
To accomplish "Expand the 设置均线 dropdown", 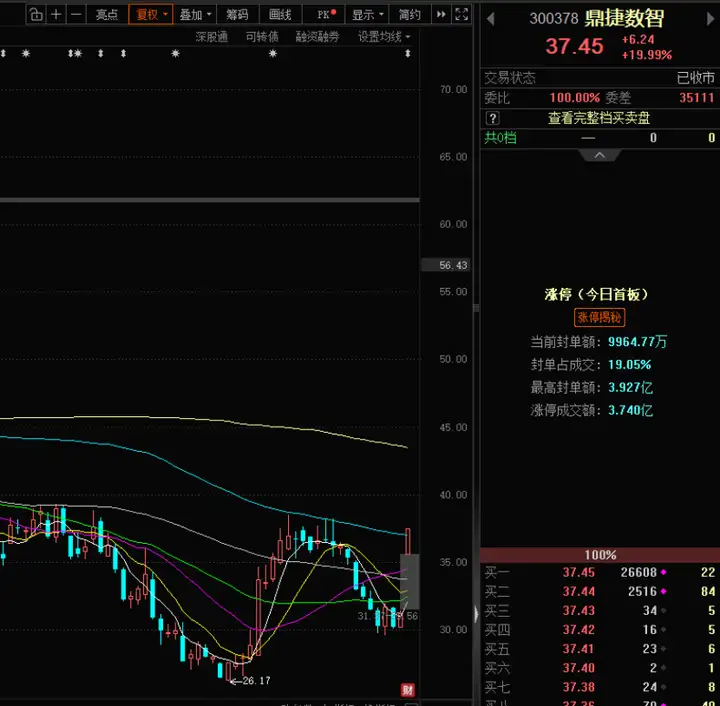I will click(384, 37).
